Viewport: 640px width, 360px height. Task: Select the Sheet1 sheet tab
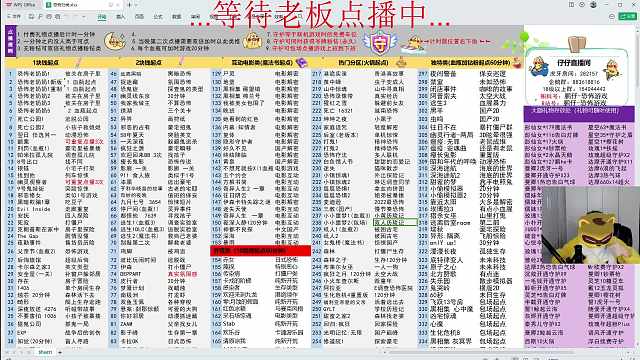tap(45, 352)
